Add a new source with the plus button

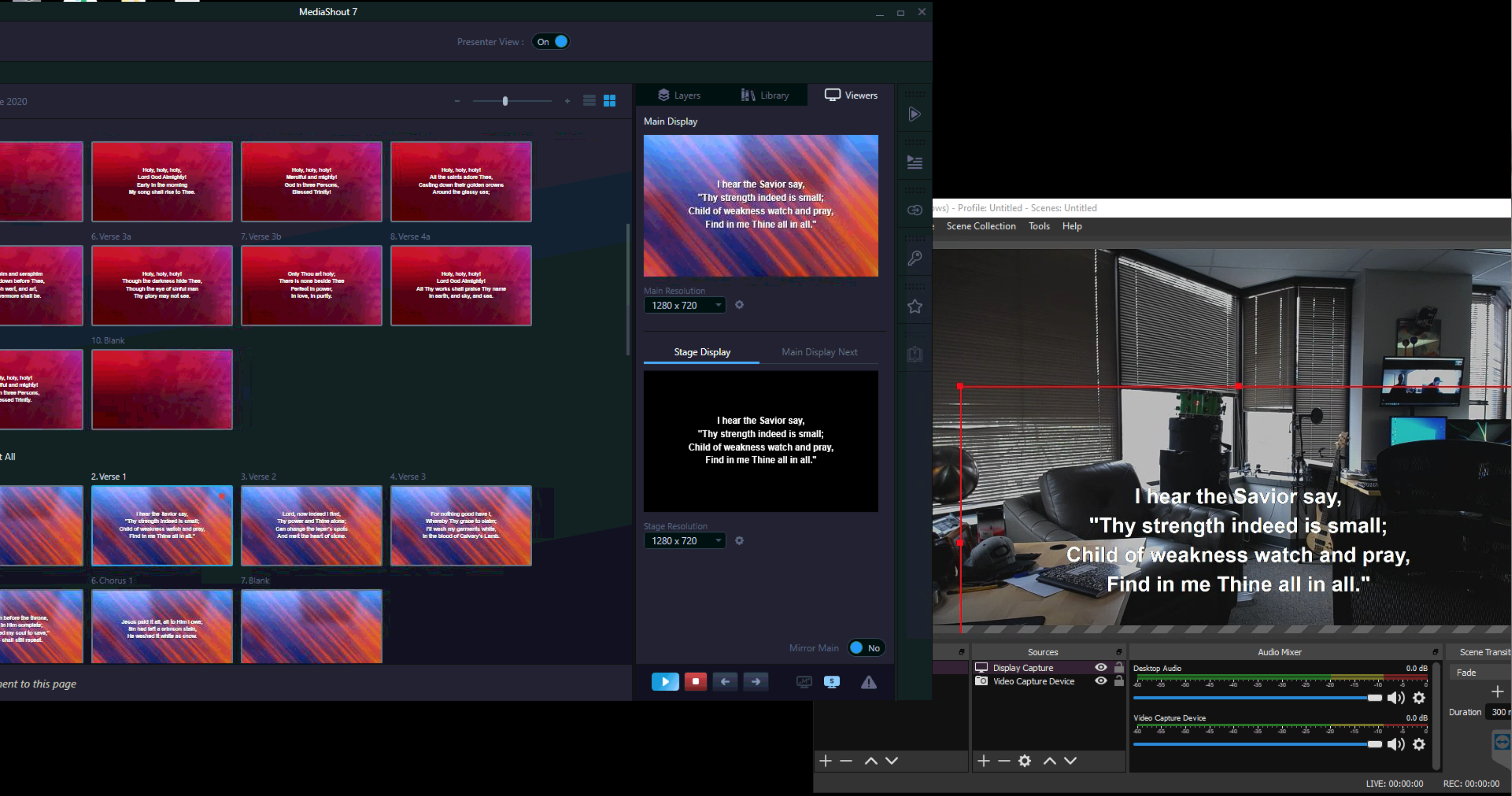click(x=983, y=760)
